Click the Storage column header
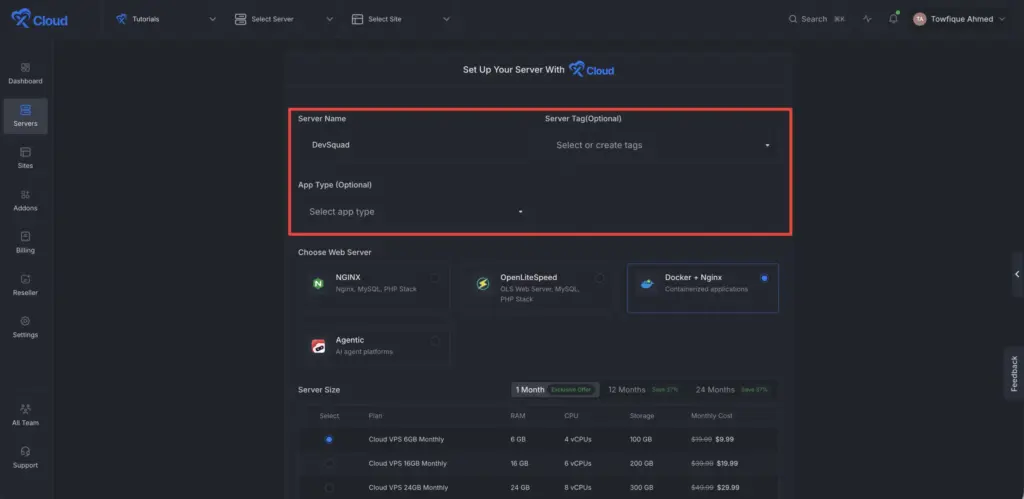 click(642, 415)
